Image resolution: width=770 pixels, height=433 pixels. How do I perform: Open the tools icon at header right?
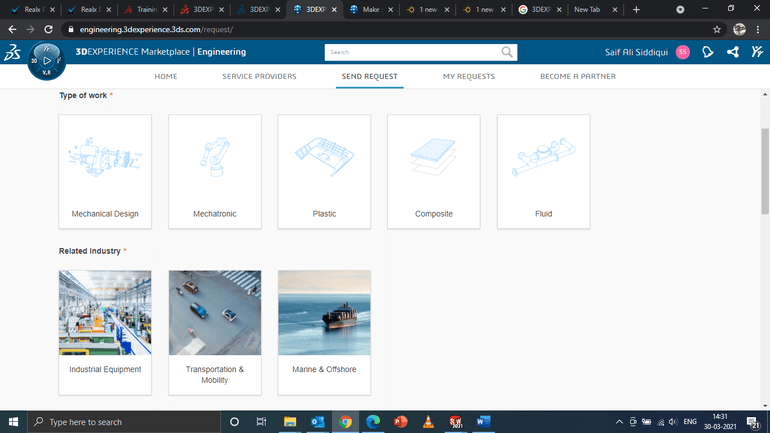pos(757,52)
